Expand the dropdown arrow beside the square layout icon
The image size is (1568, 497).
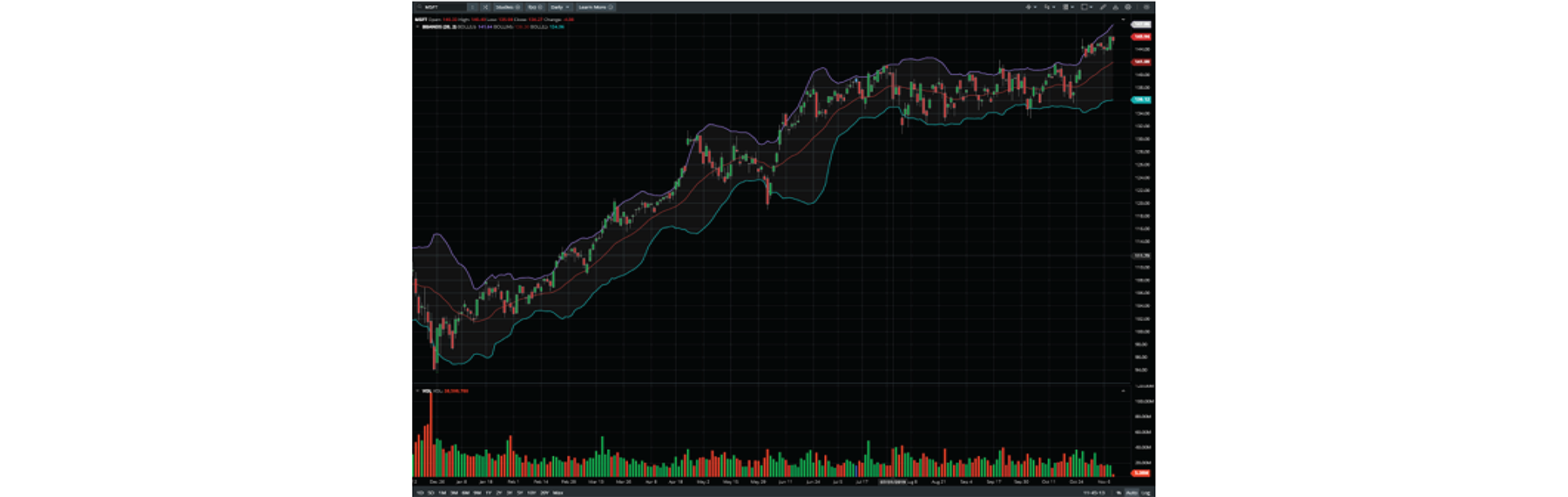coord(1091,7)
